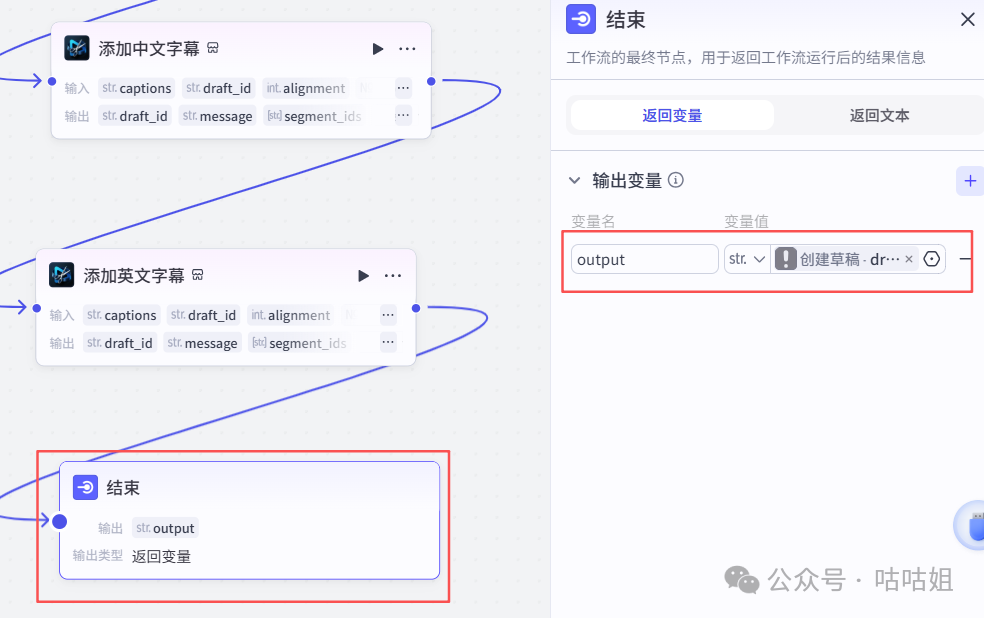Click the ellipsis icon on 添加中文字幕 output row

point(403,115)
